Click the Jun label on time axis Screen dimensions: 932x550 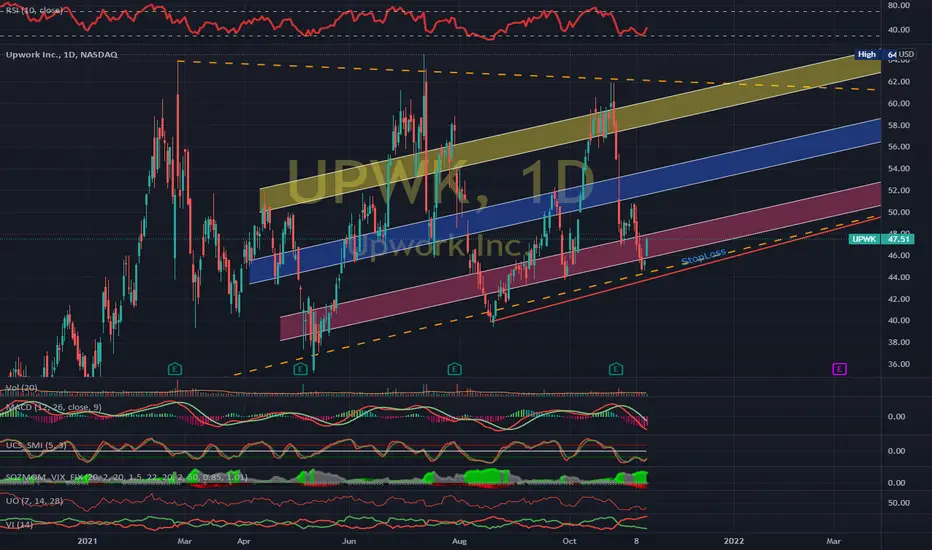(x=349, y=541)
